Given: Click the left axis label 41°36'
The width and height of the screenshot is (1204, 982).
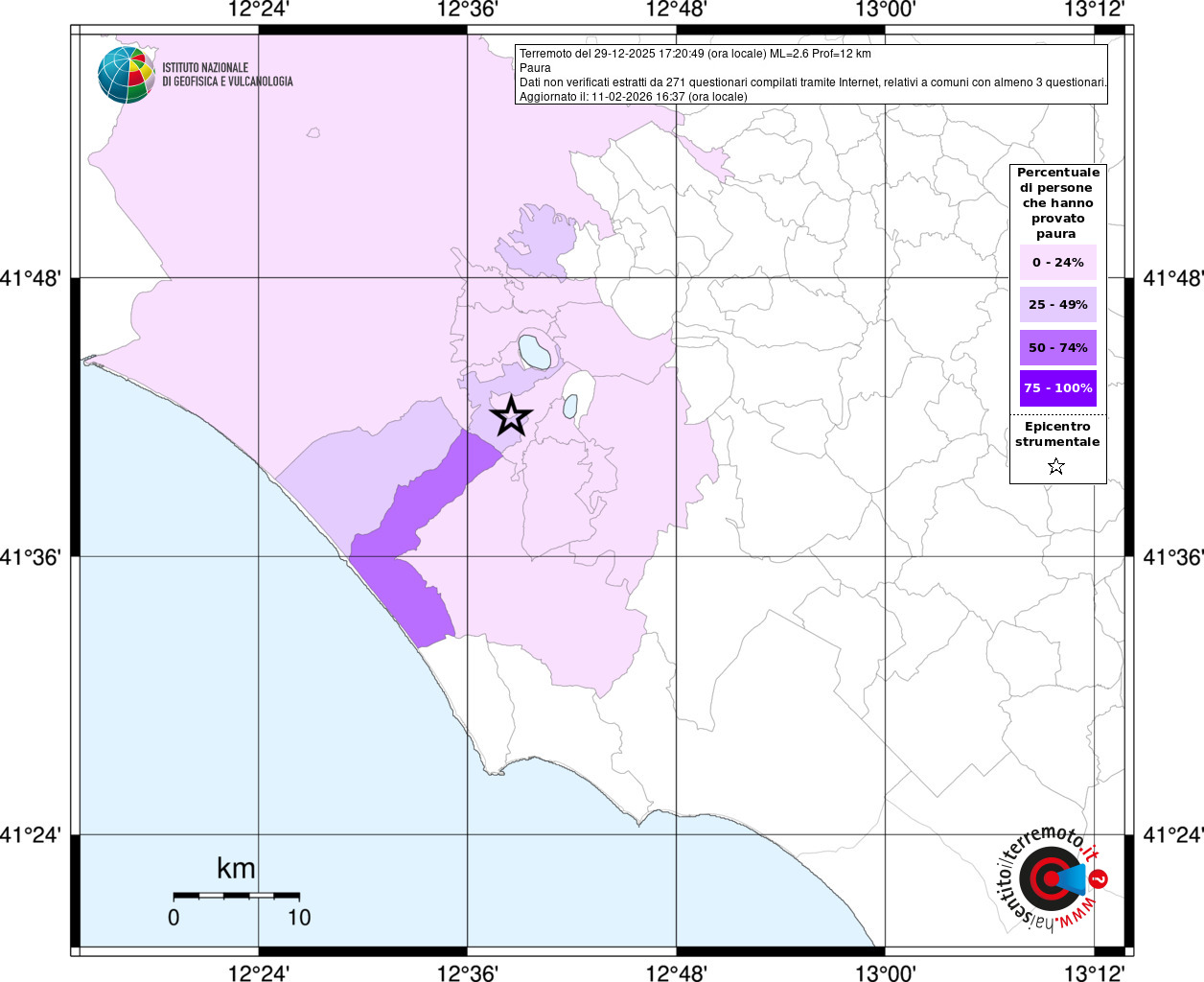Looking at the screenshot, I should point(31,556).
